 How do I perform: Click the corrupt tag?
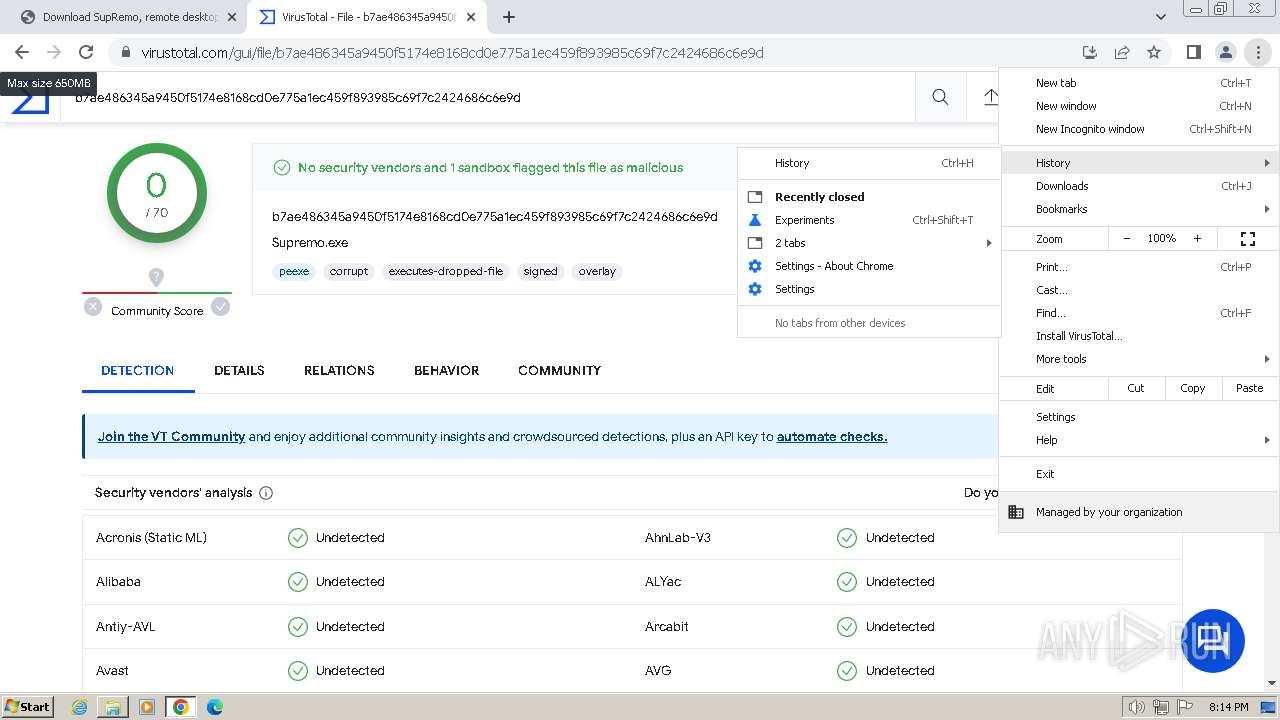tap(349, 271)
